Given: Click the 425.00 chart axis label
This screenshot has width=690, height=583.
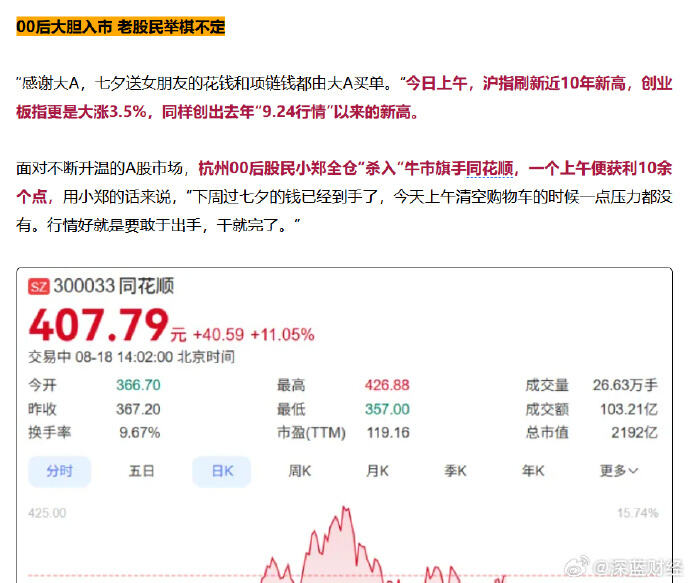Looking at the screenshot, I should tap(47, 513).
